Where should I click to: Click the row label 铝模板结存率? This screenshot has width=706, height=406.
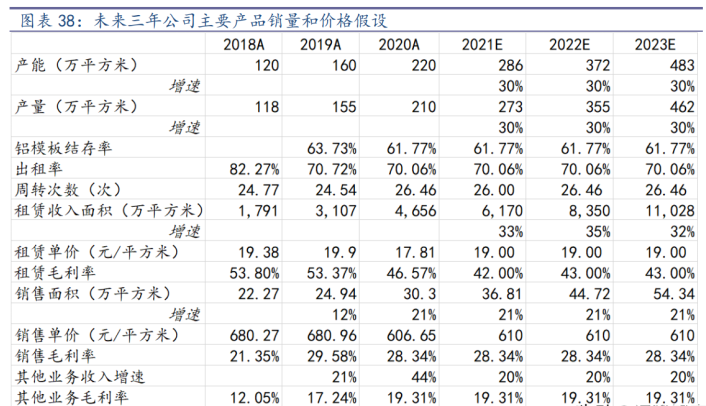[x=63, y=148]
